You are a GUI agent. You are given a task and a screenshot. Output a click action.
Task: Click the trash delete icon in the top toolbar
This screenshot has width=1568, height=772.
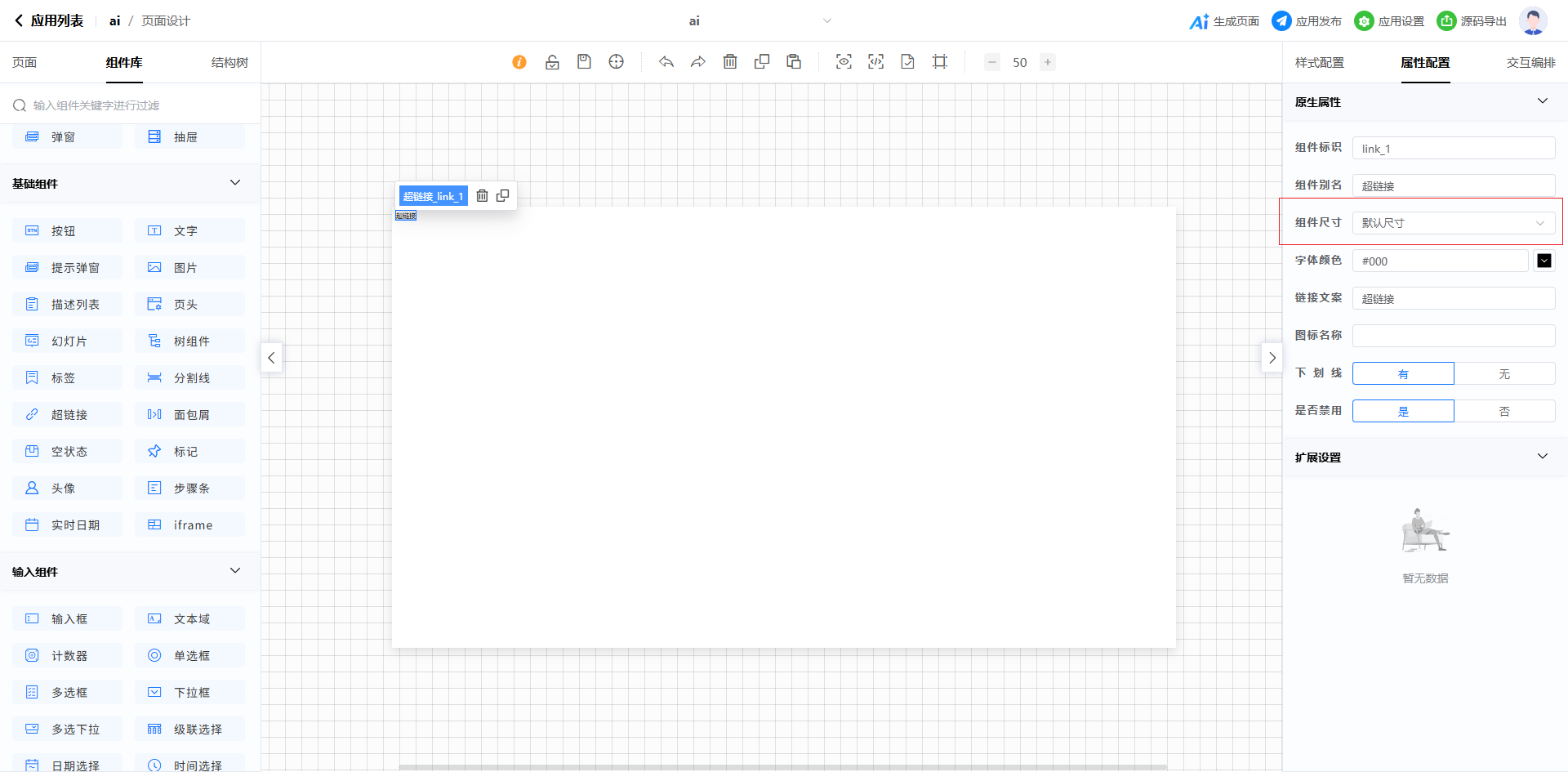pos(730,62)
